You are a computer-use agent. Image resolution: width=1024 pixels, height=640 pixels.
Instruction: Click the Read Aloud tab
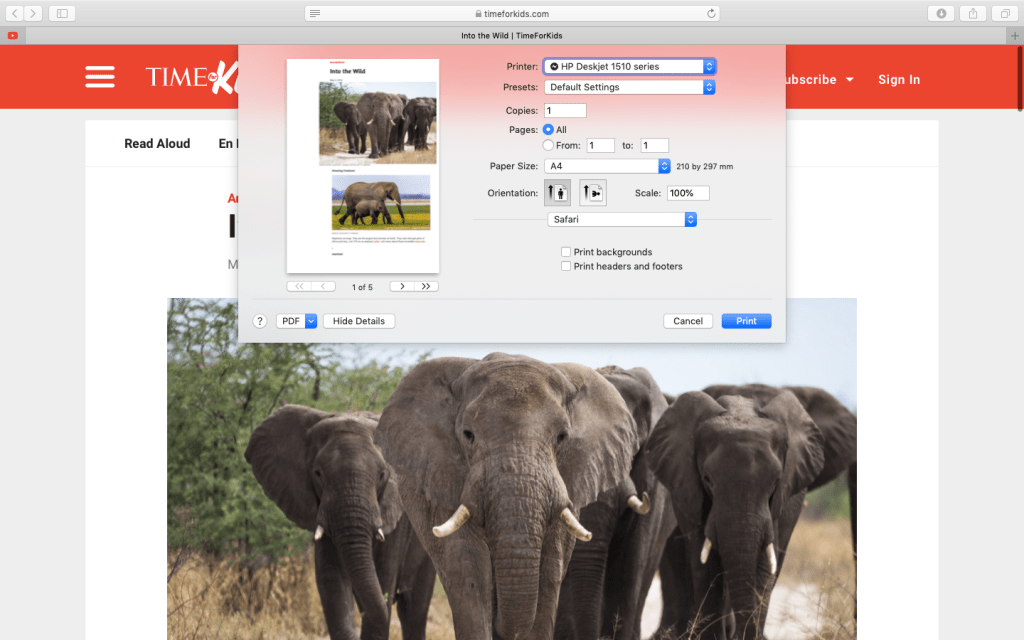(x=157, y=144)
